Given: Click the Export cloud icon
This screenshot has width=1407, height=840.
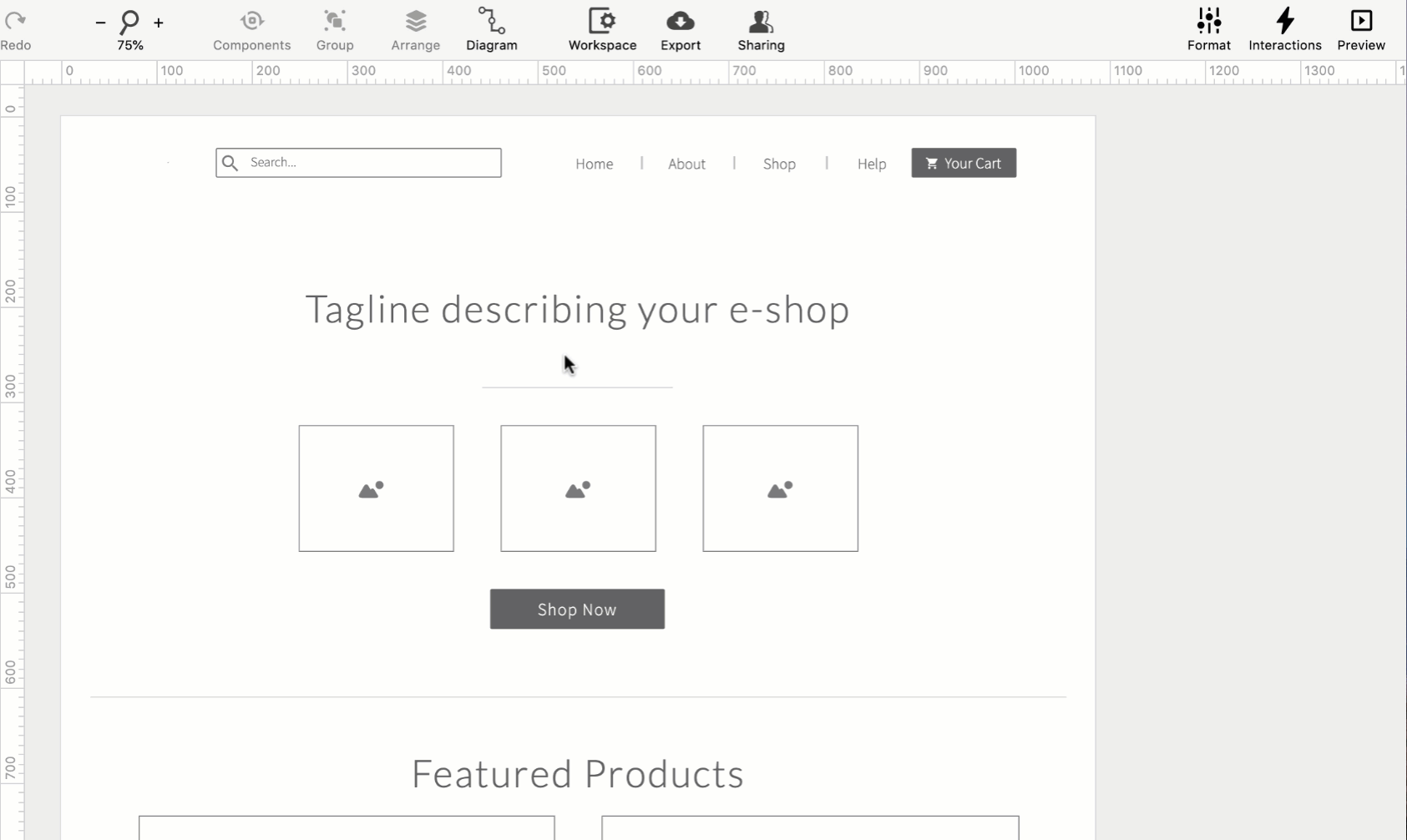Looking at the screenshot, I should pyautogui.click(x=681, y=21).
